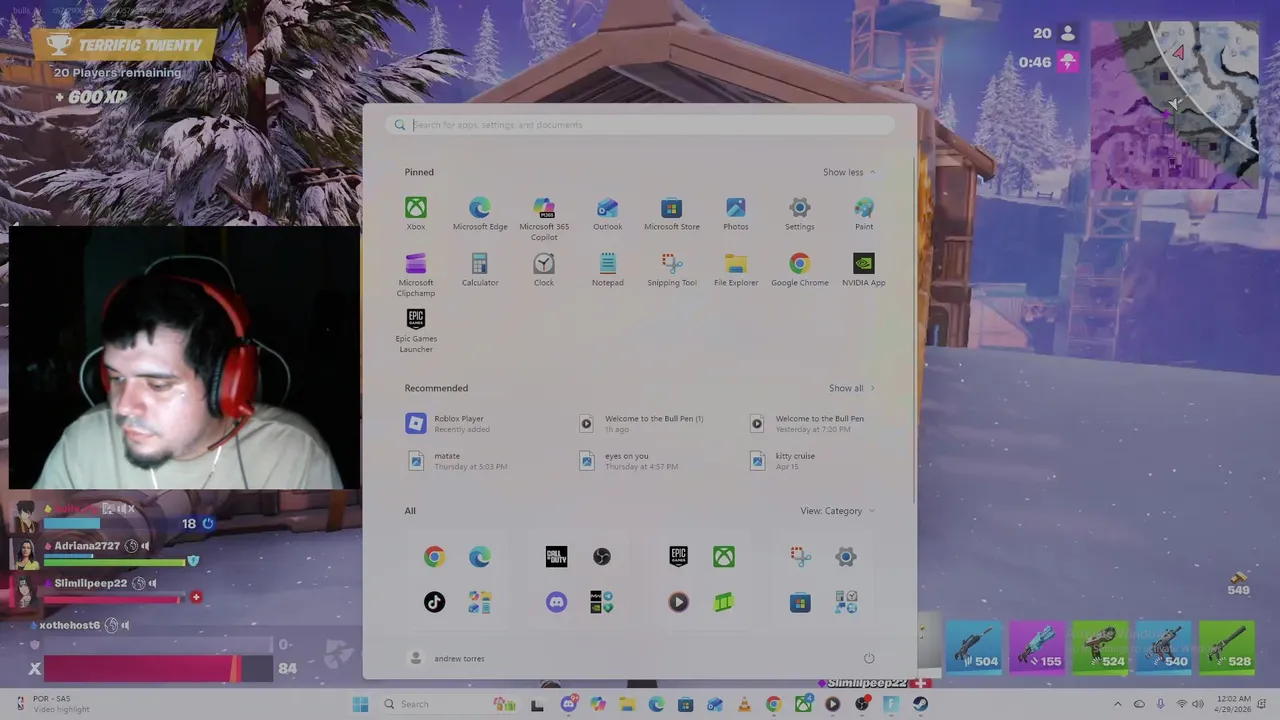
Task: Open the NVIDIA App pinned icon
Action: pos(863,270)
